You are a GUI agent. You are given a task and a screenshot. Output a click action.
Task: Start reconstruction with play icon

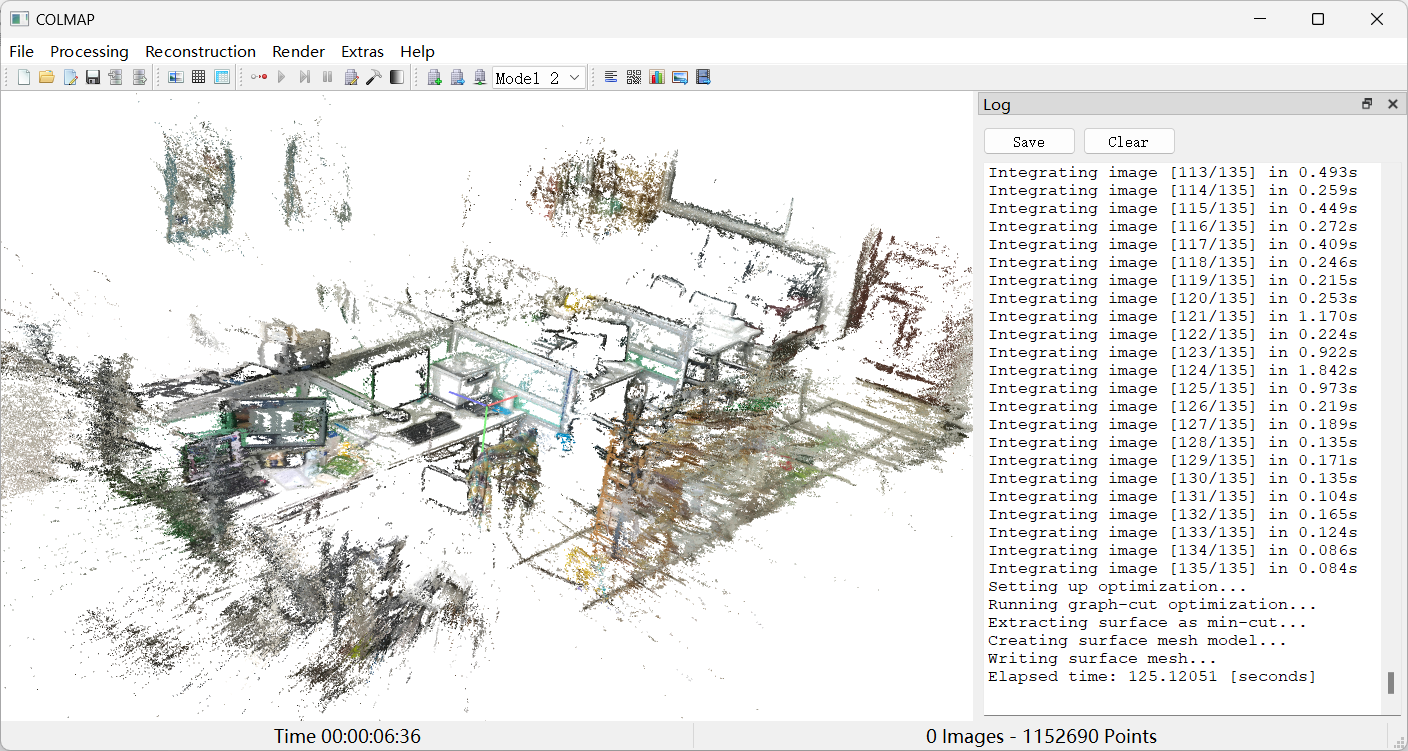[x=282, y=77]
